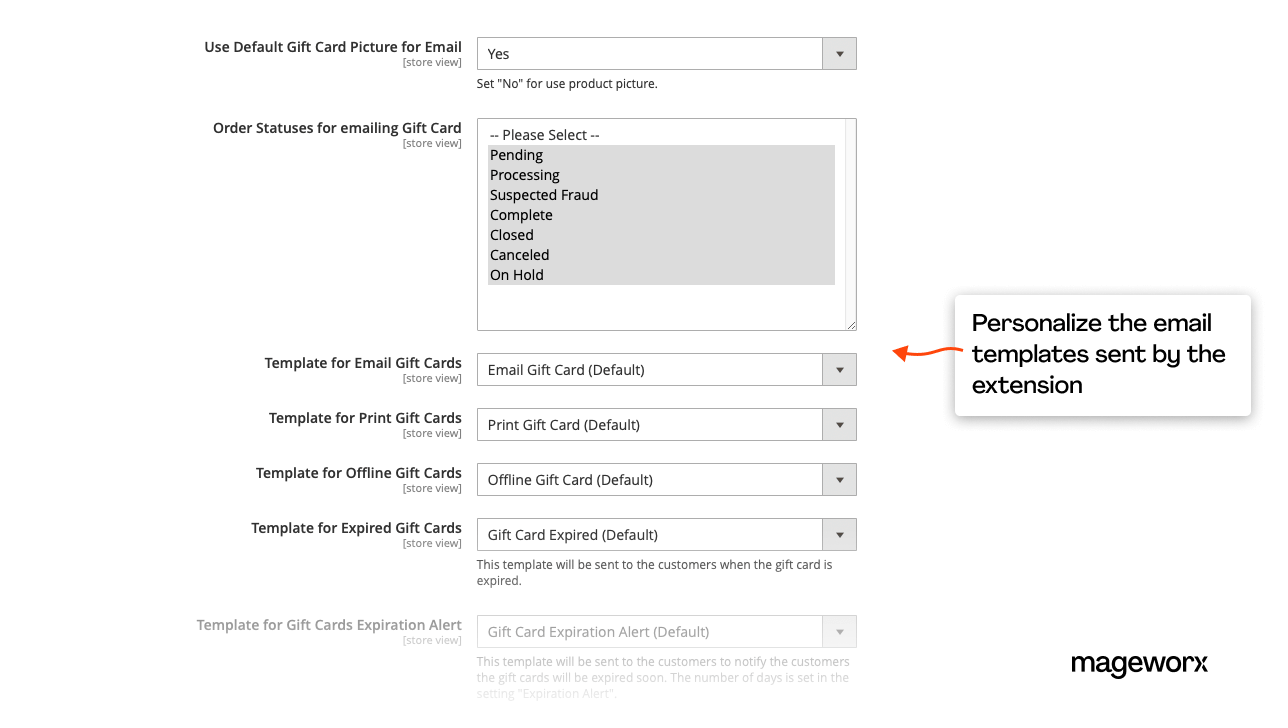Click the -- Please Select -- option
Screen dimensions: 1288x728
(x=545, y=135)
